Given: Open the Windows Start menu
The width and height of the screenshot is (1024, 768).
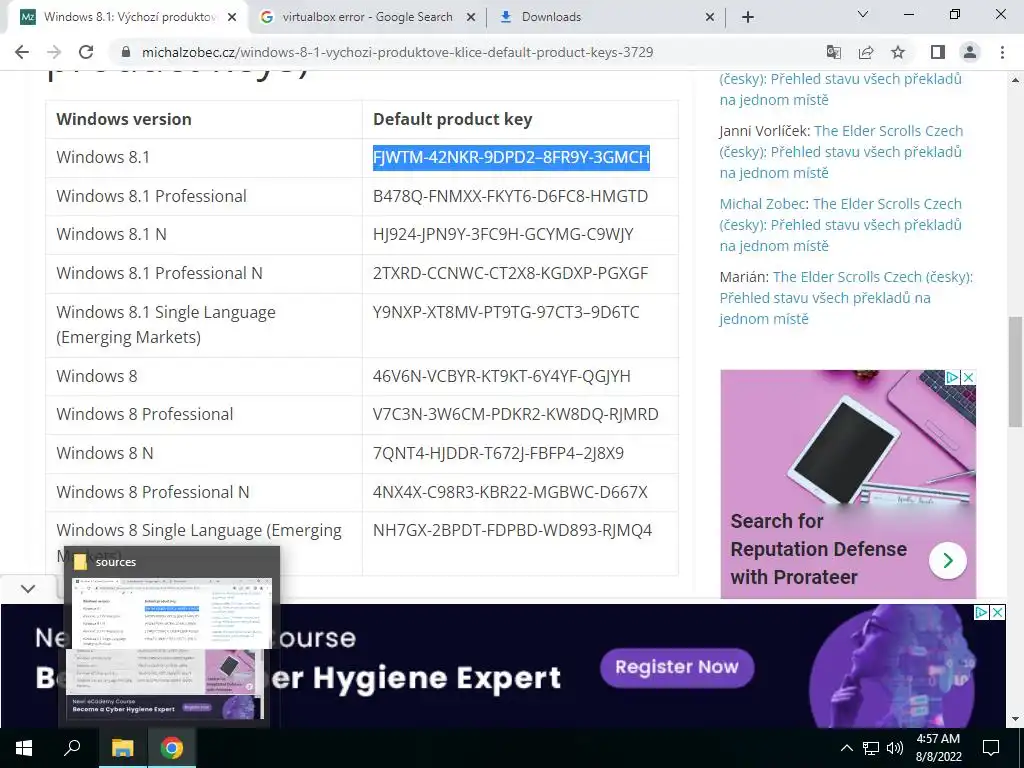Looking at the screenshot, I should click(24, 748).
